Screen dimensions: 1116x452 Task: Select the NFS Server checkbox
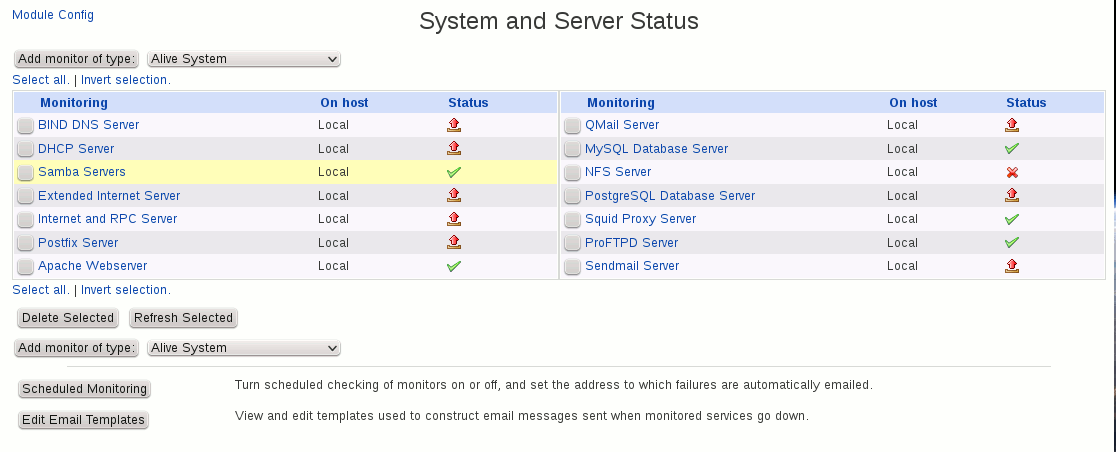[x=572, y=173]
